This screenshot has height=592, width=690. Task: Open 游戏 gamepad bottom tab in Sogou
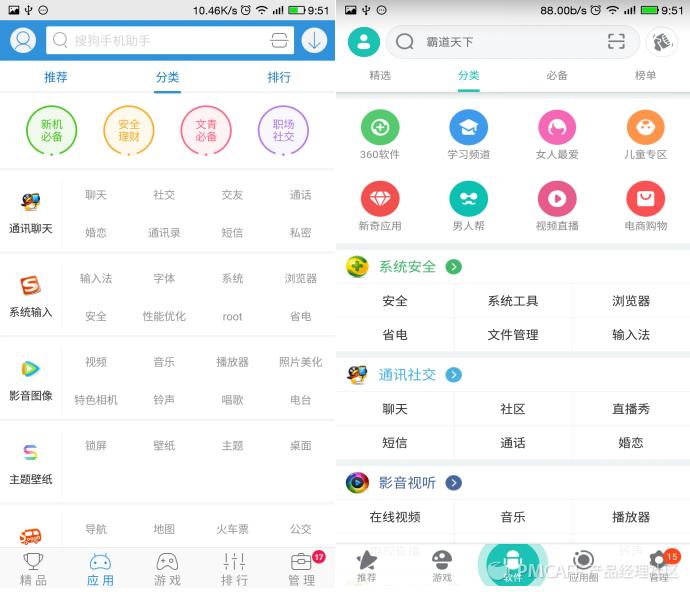167,570
